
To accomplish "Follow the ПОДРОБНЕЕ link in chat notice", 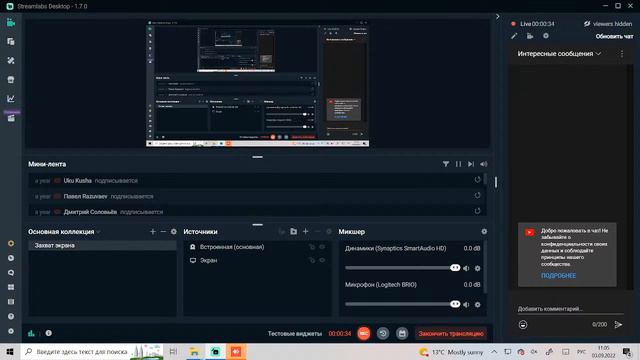I will [558, 276].
